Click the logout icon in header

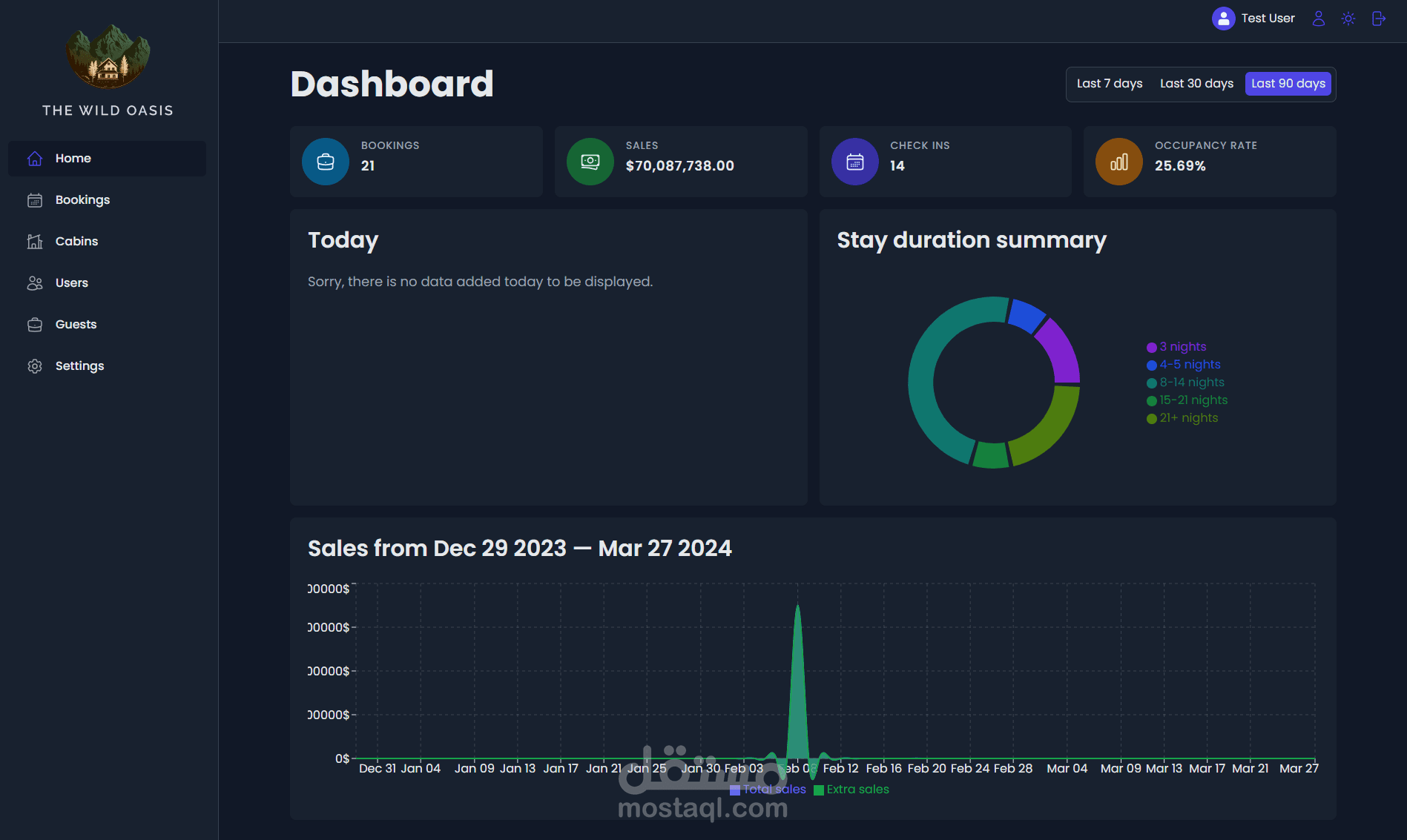point(1379,19)
